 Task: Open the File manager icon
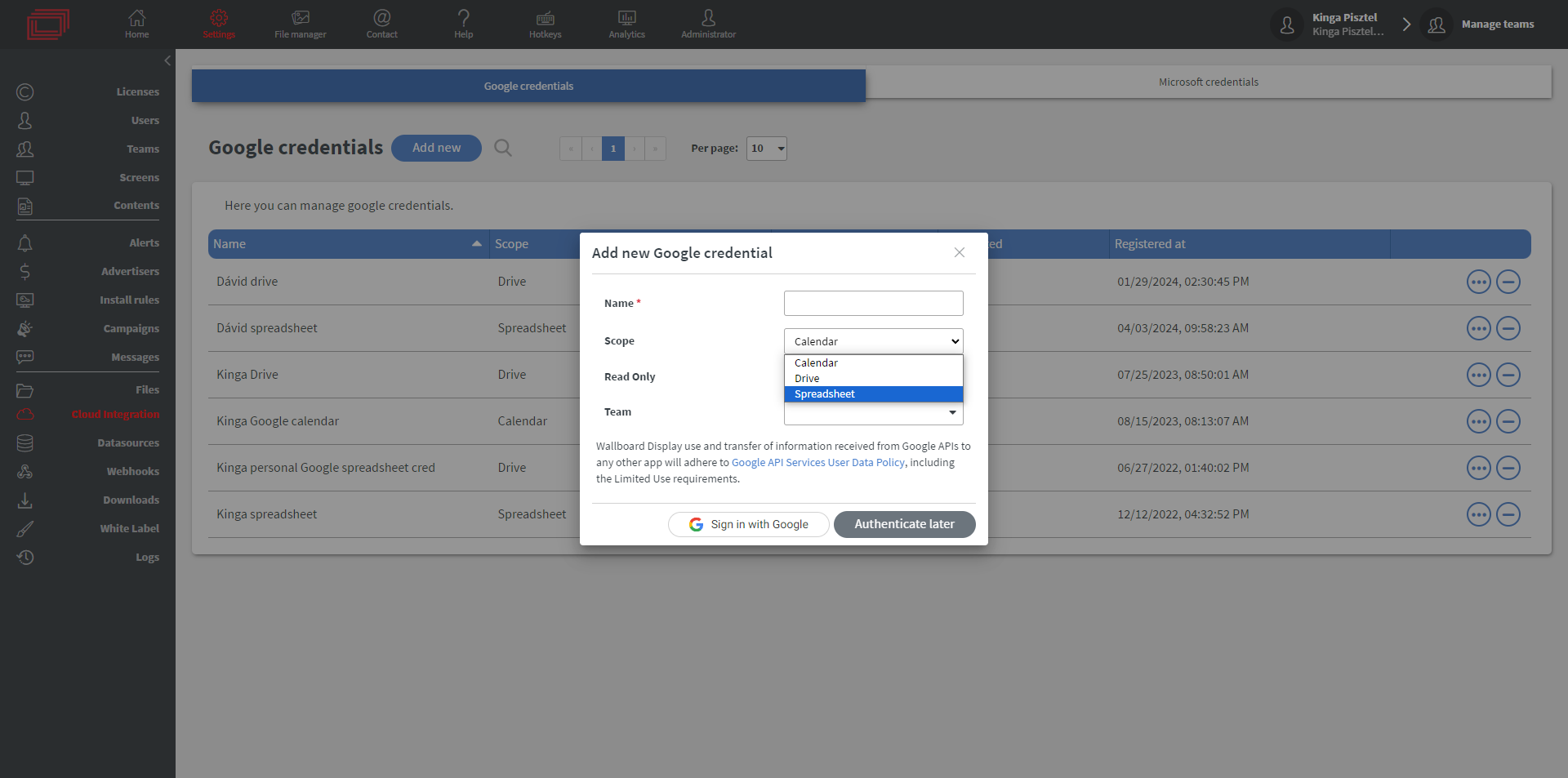pyautogui.click(x=301, y=18)
